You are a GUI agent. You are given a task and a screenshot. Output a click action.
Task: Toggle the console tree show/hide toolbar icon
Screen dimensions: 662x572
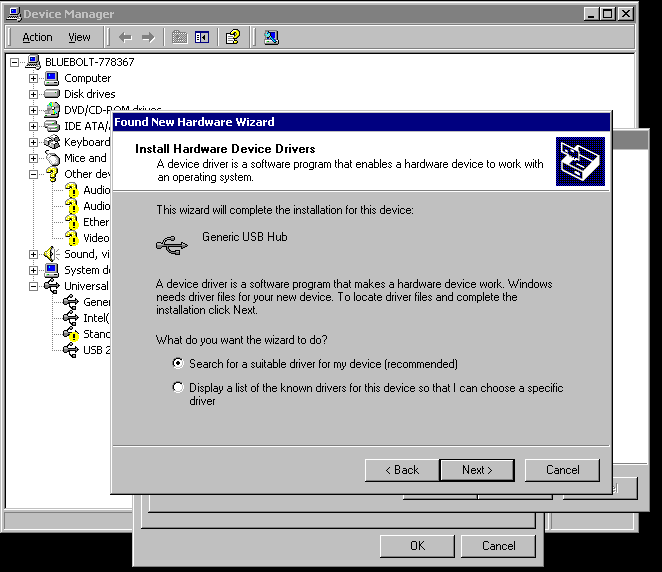(x=202, y=37)
